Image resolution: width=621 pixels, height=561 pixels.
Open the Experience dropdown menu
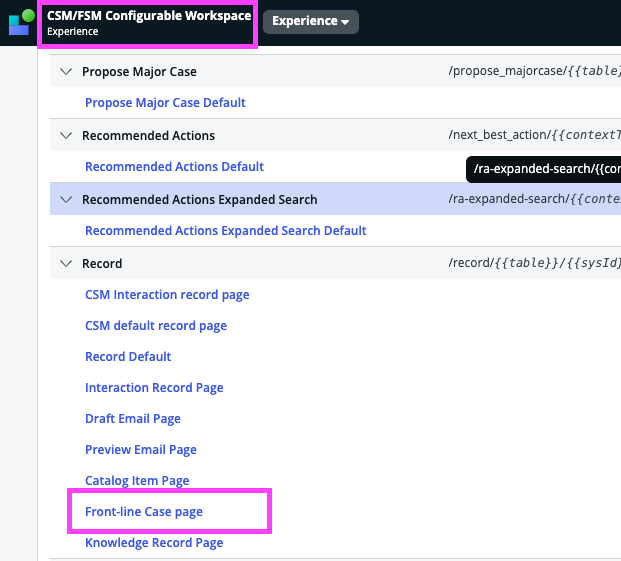(x=311, y=21)
